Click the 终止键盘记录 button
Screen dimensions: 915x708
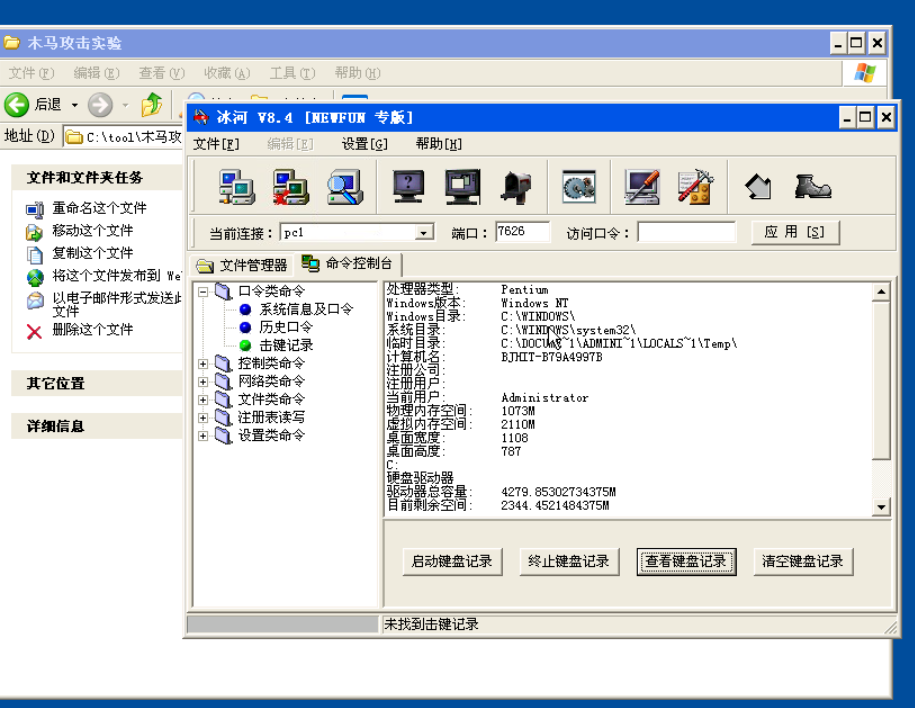[x=568, y=561]
